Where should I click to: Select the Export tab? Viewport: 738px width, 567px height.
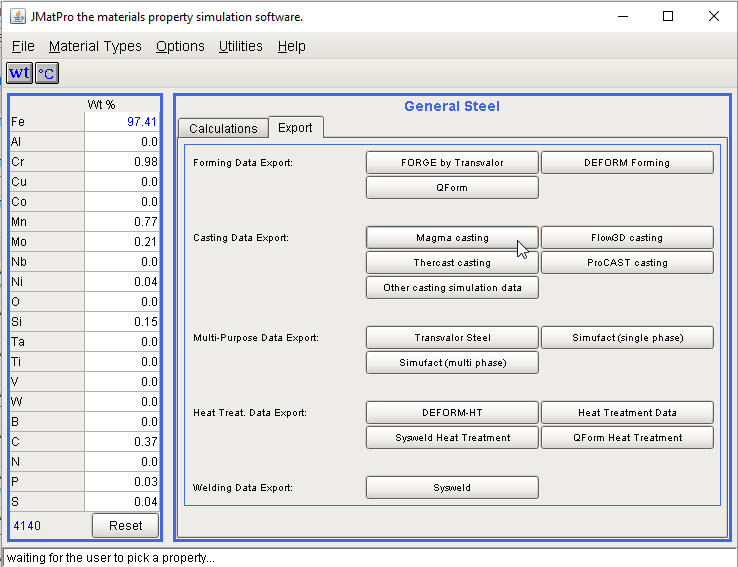(295, 127)
